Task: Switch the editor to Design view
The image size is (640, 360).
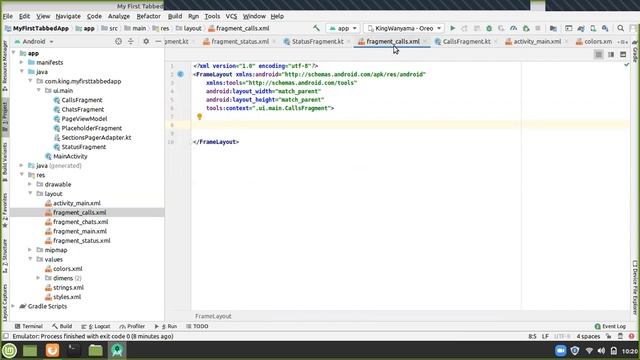Action: pyautogui.click(x=623, y=54)
